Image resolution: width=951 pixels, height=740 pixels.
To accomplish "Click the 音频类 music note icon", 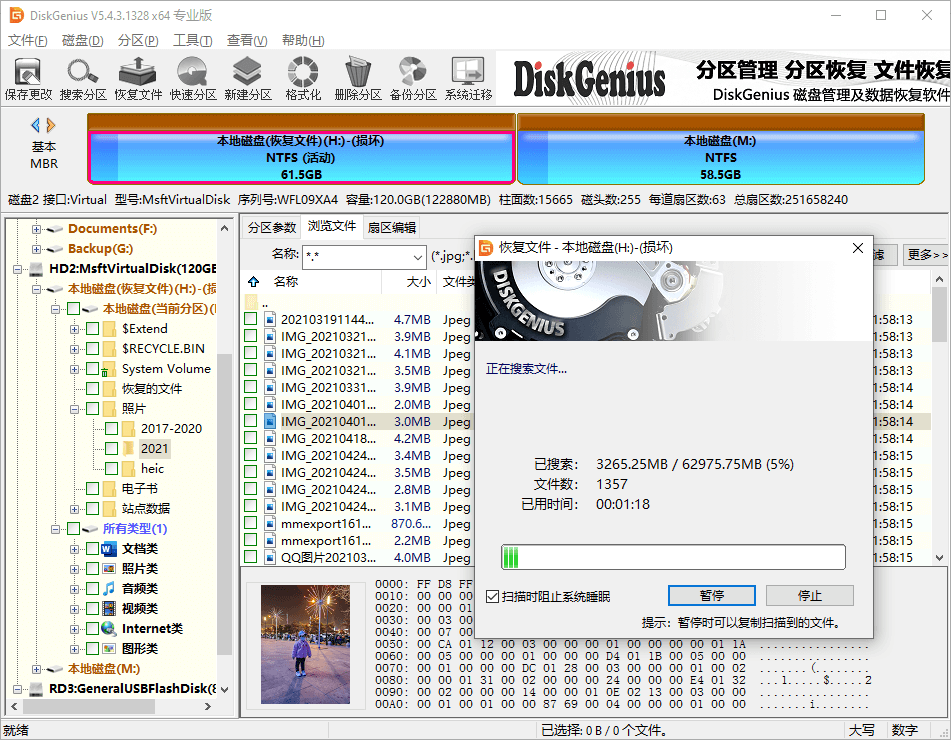I will 109,589.
